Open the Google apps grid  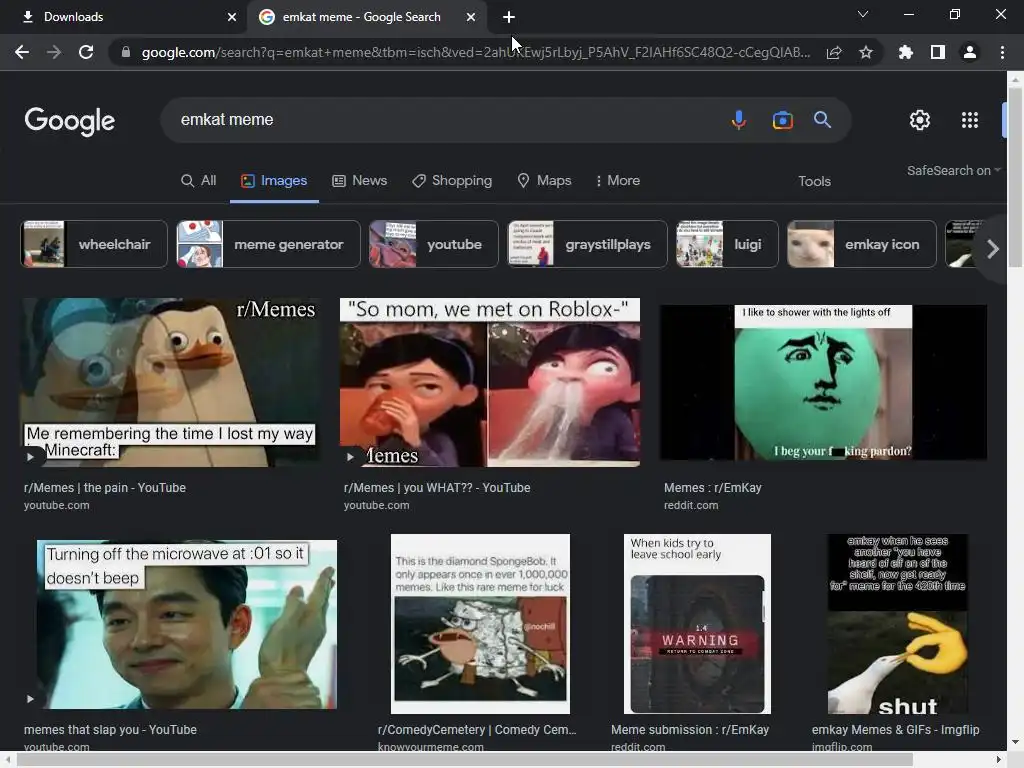coord(970,120)
